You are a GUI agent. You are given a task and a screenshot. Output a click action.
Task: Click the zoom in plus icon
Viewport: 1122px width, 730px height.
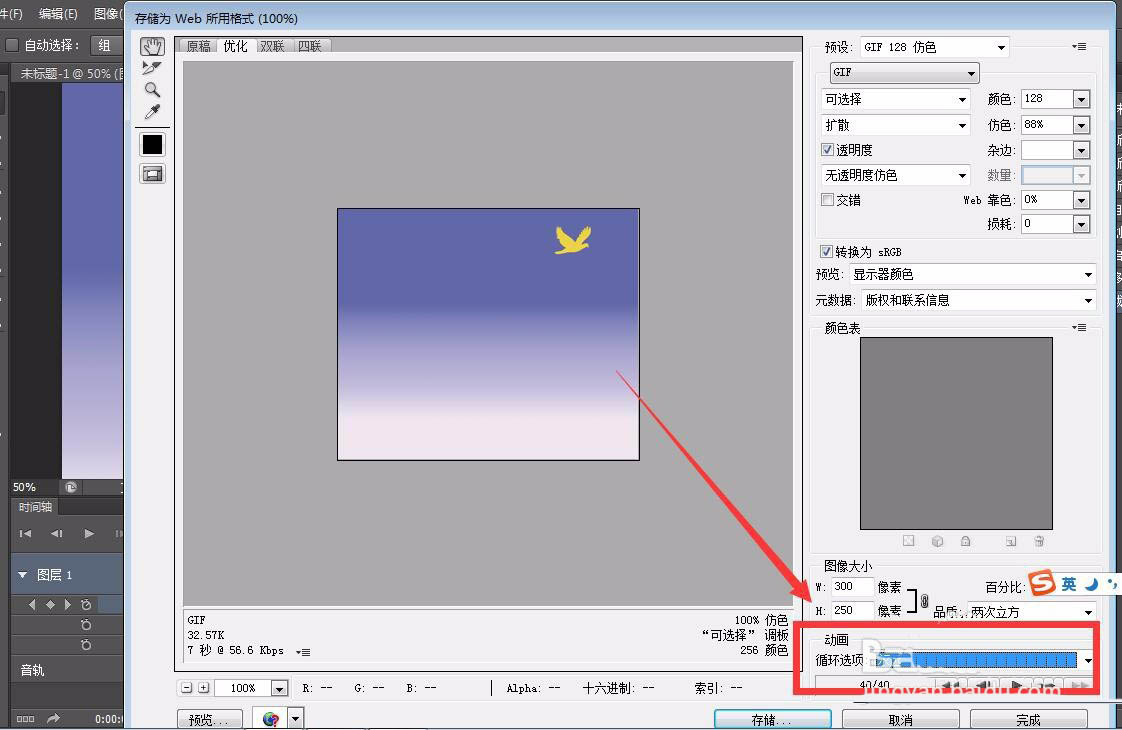point(204,688)
